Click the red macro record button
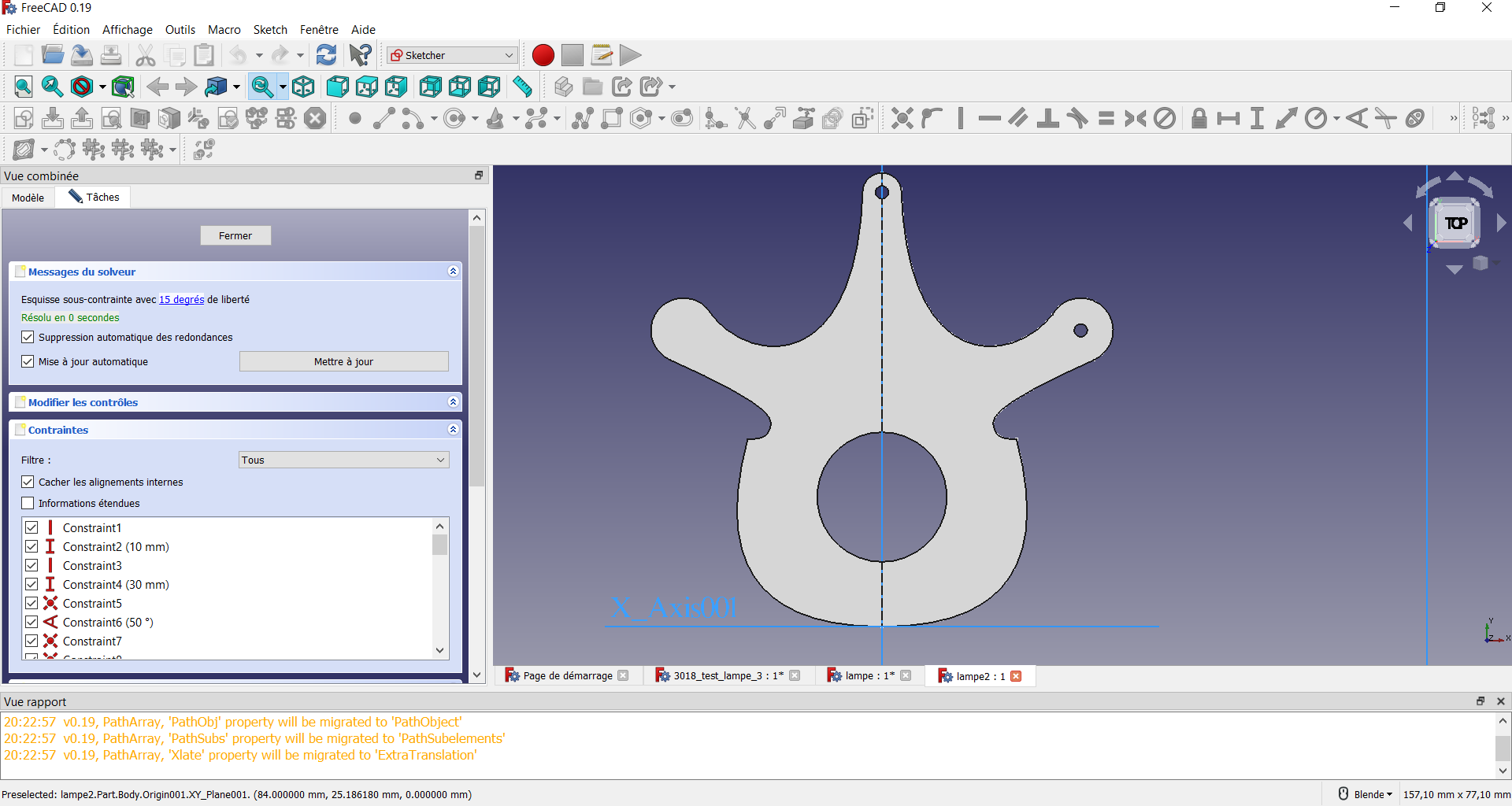This screenshot has width=1512, height=806. 543,55
